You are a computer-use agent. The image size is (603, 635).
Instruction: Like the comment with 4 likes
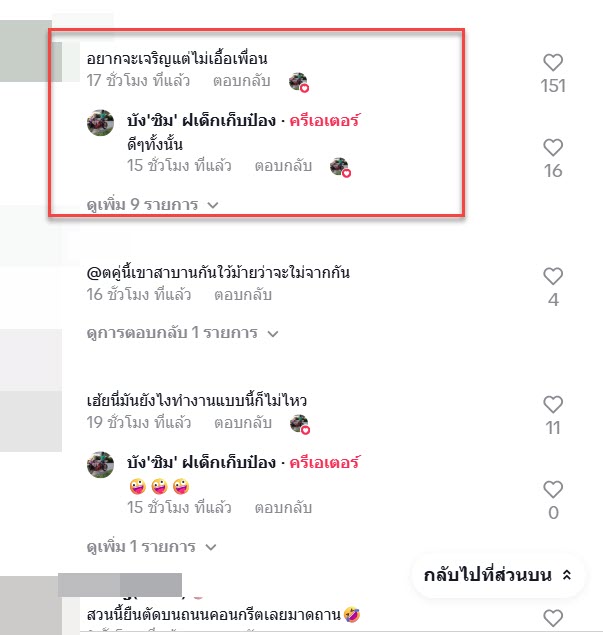tap(553, 276)
